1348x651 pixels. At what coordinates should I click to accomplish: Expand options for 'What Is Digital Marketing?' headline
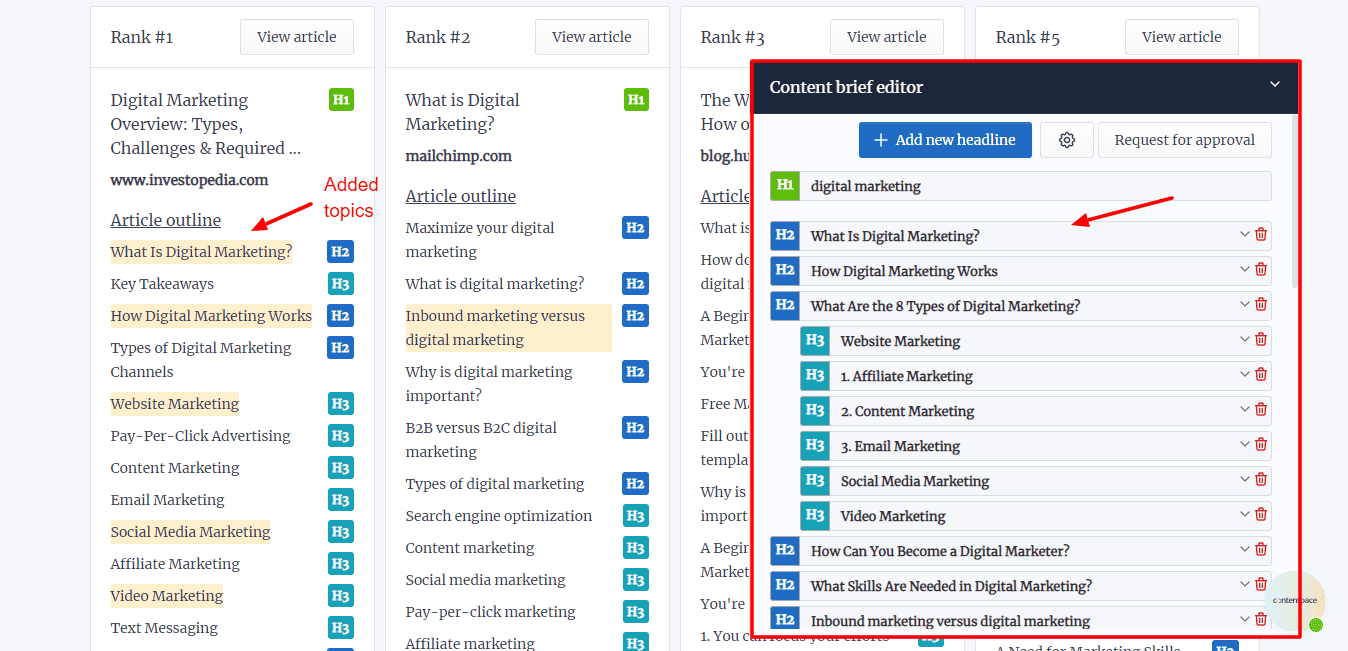coord(1244,235)
